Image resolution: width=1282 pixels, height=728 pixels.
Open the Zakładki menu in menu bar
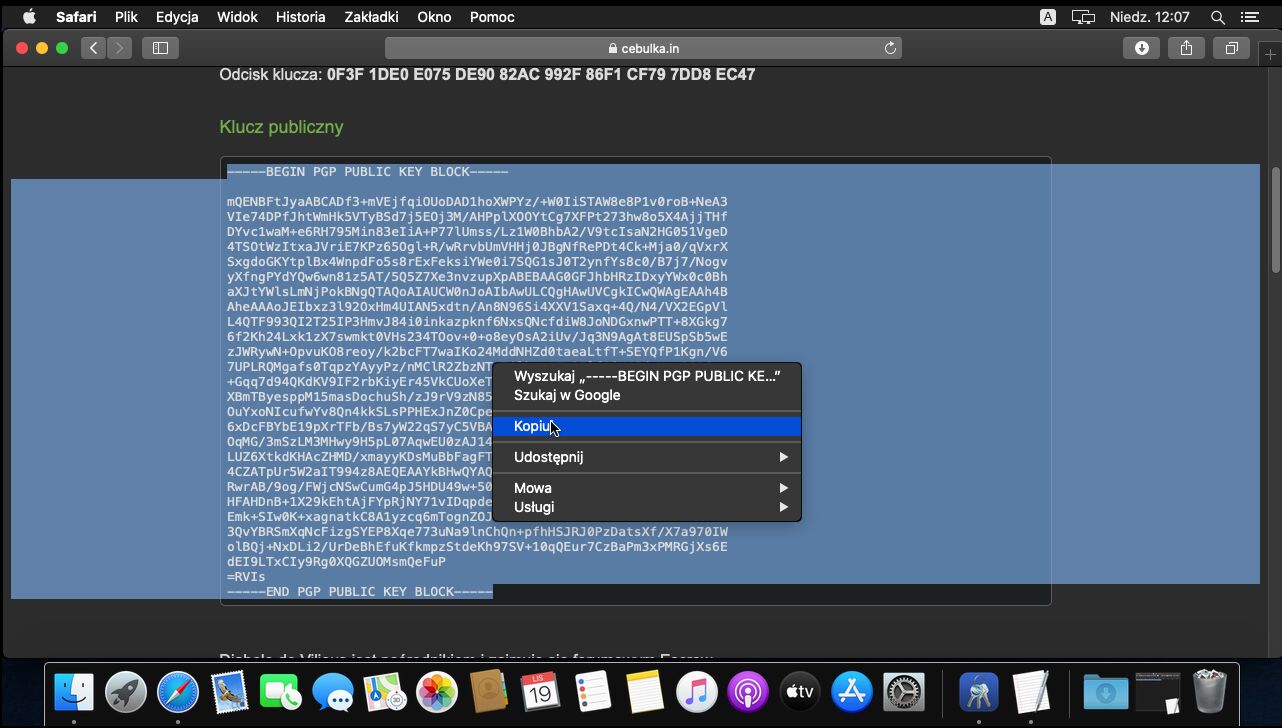click(371, 17)
